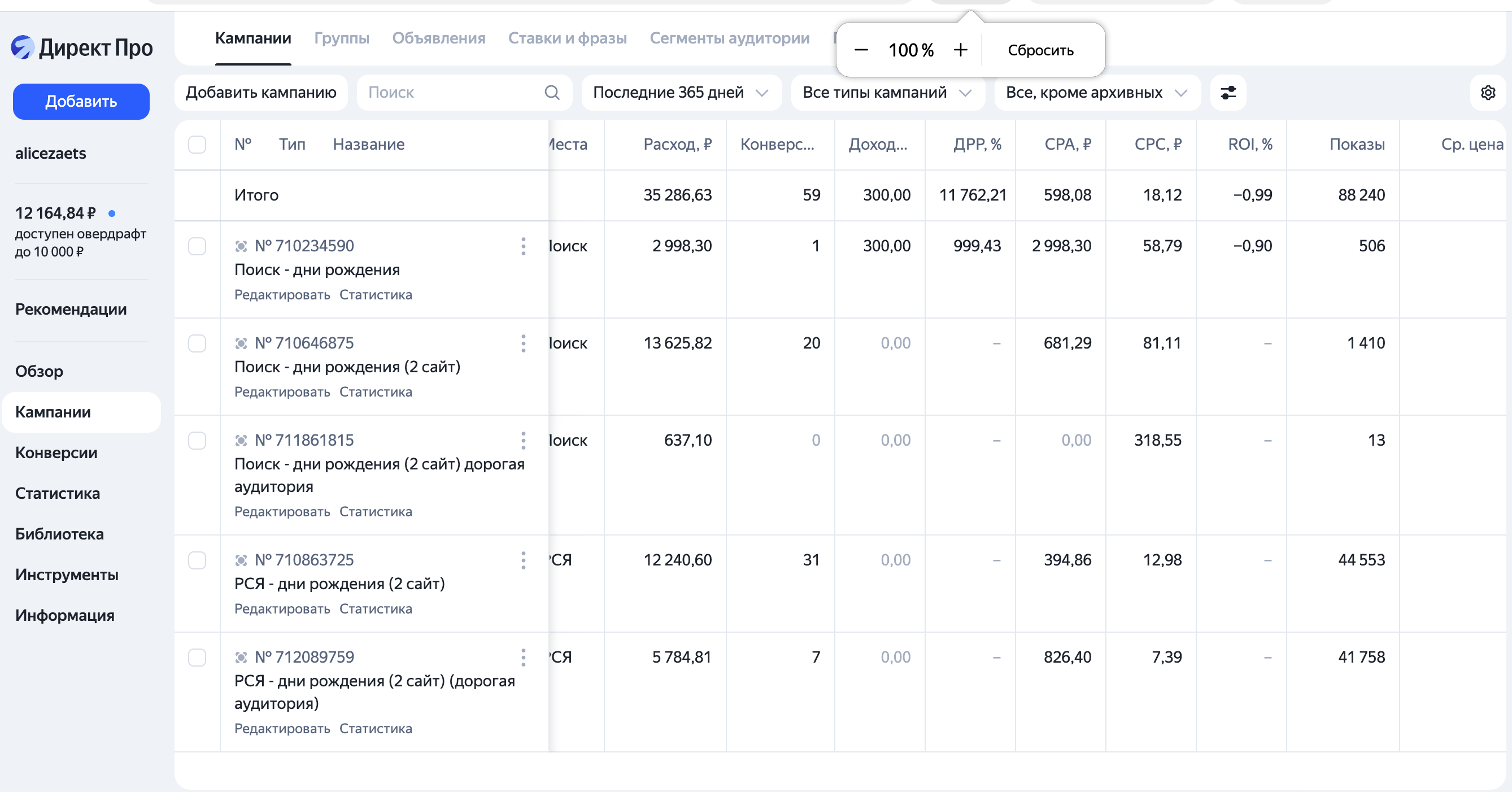Open three-dot menu for campaign 710234590
The width and height of the screenshot is (1512, 792).
pos(523,246)
